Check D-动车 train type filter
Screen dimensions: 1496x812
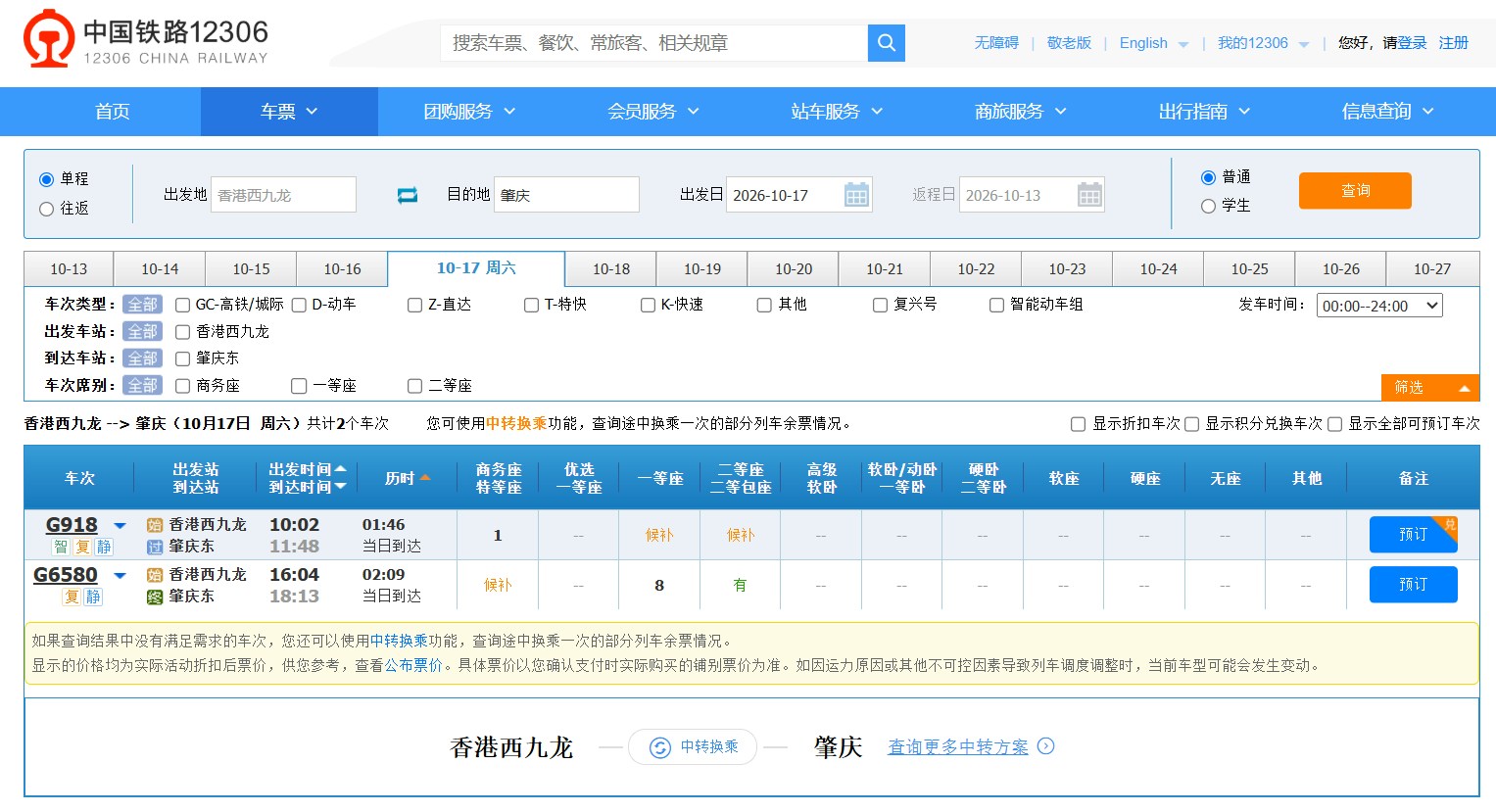[299, 305]
